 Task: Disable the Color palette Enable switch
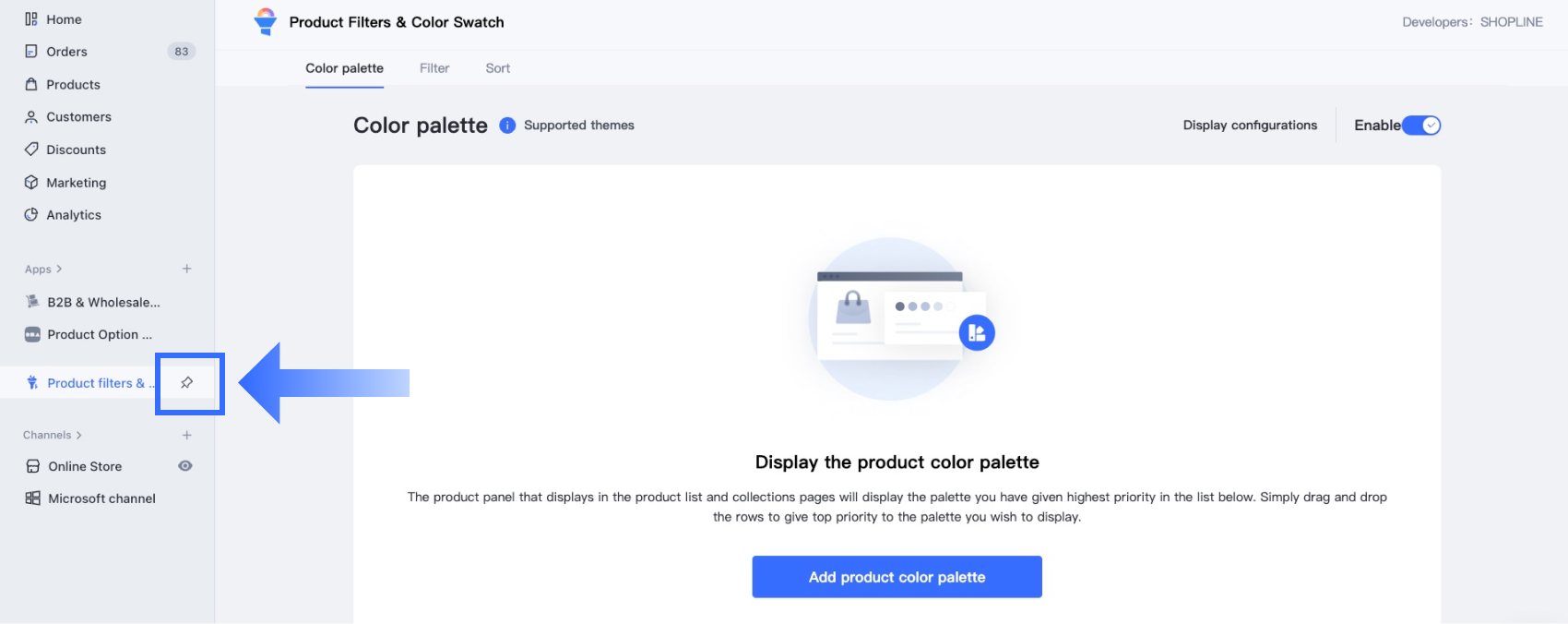point(1421,126)
